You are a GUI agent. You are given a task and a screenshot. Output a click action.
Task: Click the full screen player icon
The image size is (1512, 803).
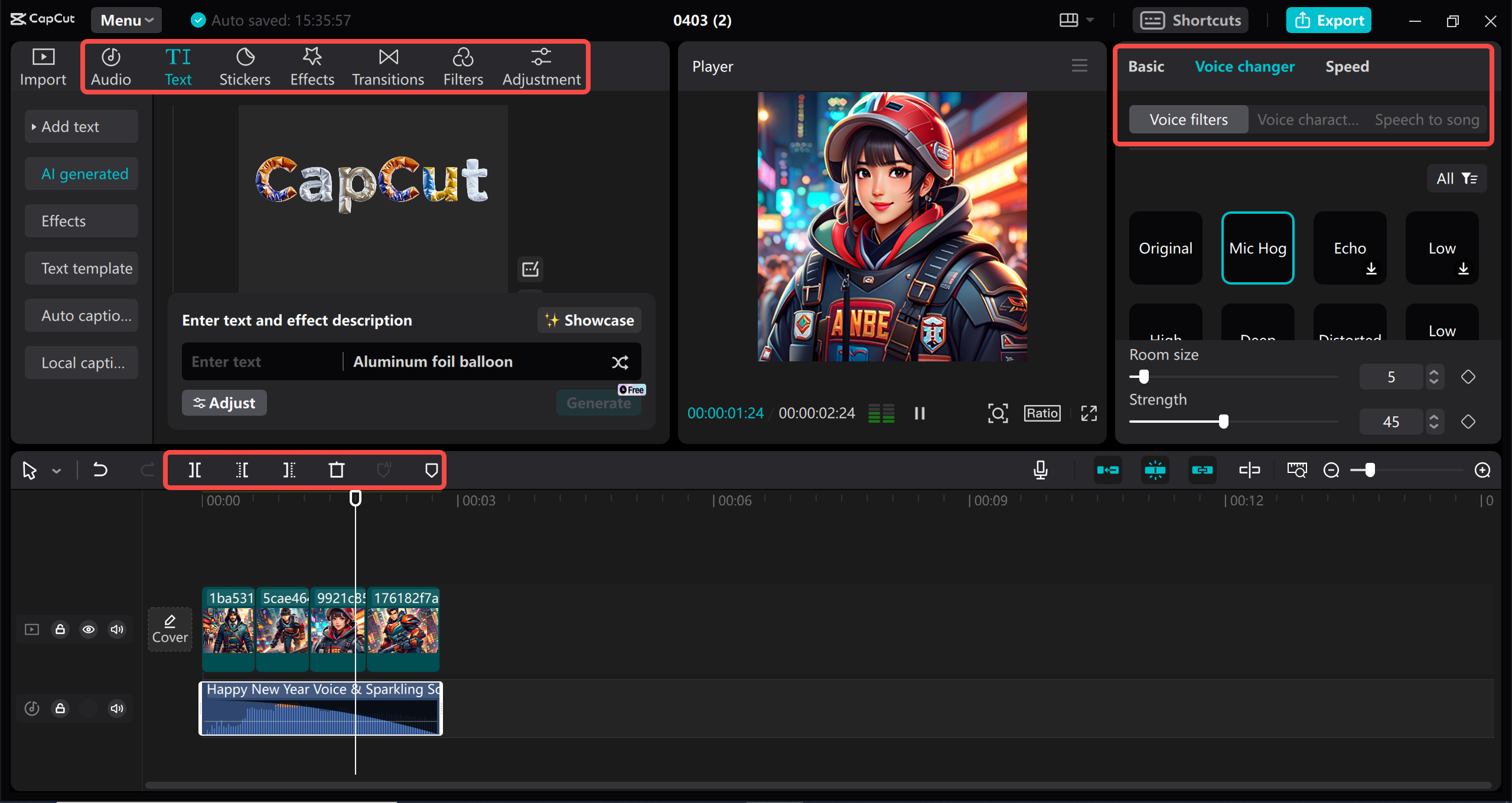1089,413
